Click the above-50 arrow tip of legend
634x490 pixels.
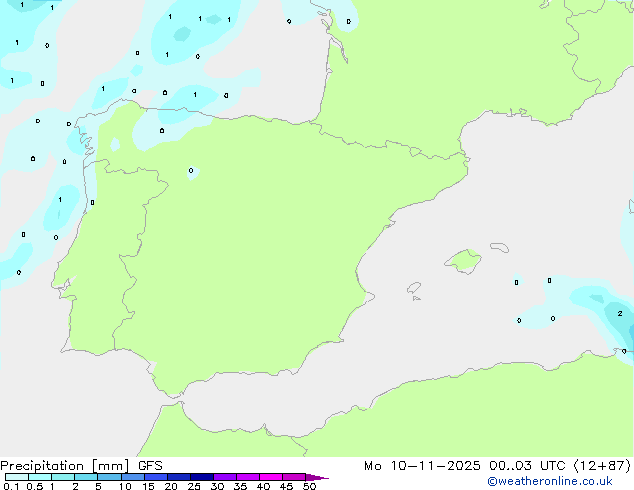317,477
